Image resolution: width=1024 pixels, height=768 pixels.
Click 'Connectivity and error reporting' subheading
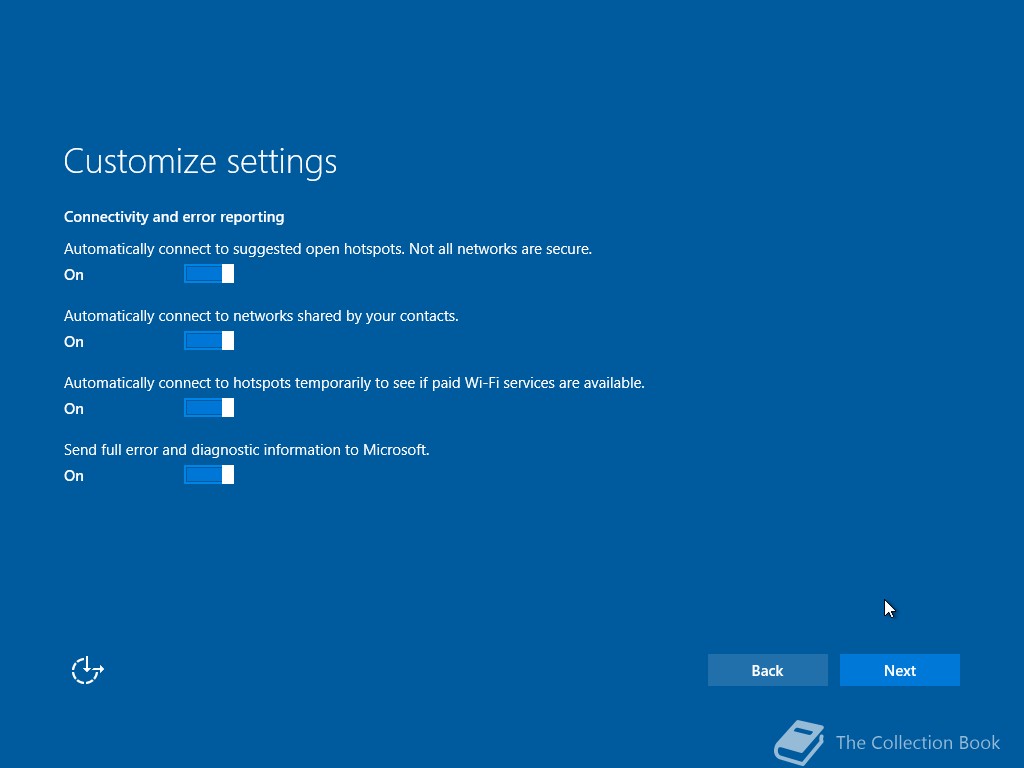click(174, 217)
